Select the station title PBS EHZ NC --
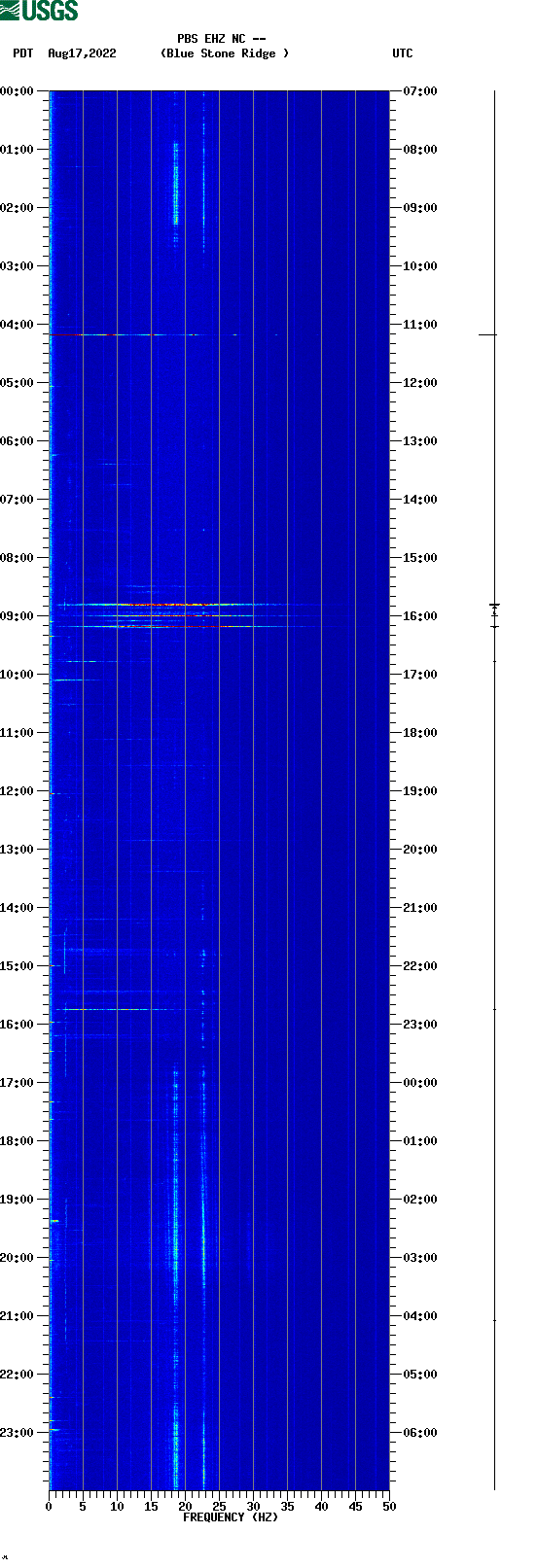 click(222, 39)
